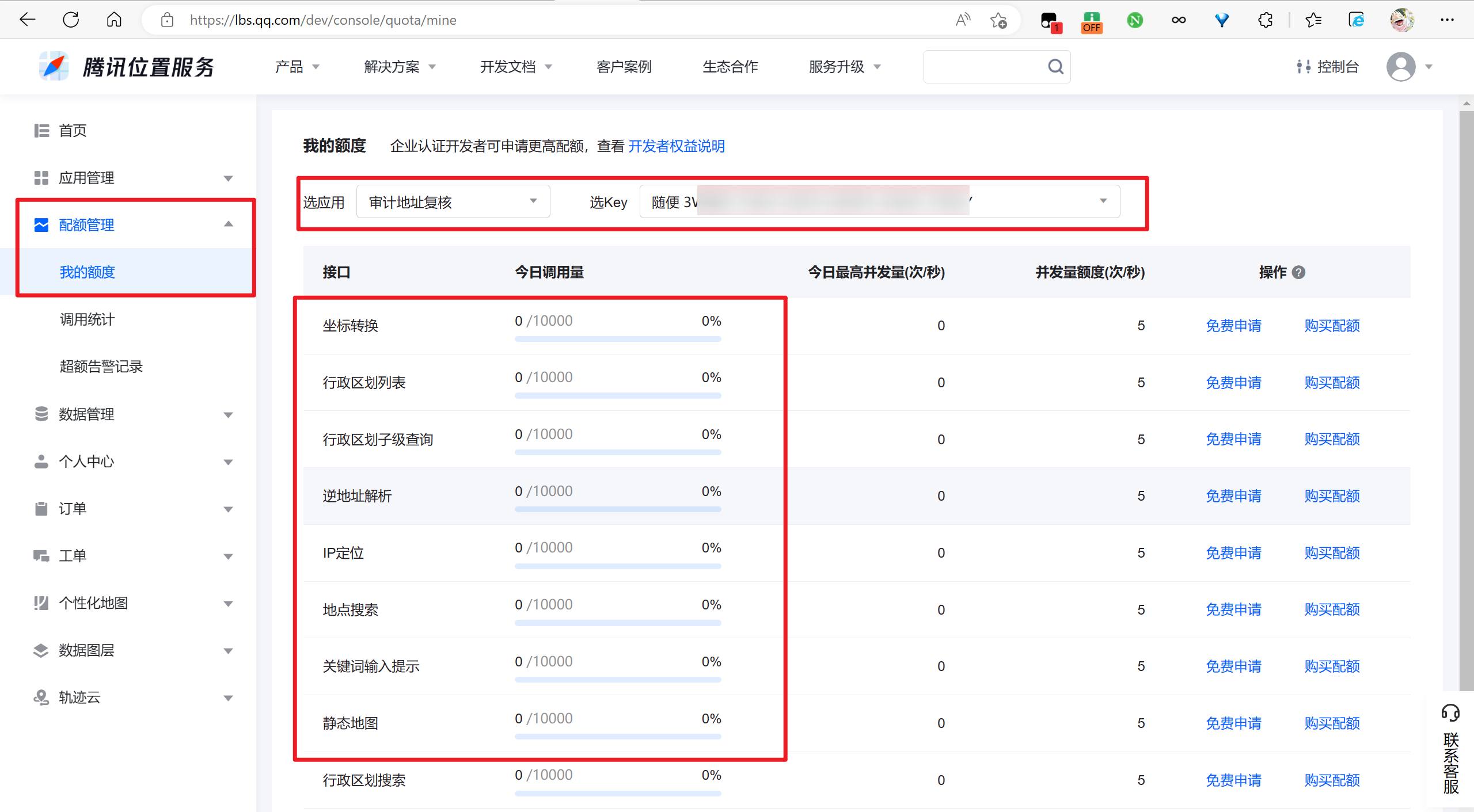
Task: Click the 联系客服 headset icon
Action: 1450,713
